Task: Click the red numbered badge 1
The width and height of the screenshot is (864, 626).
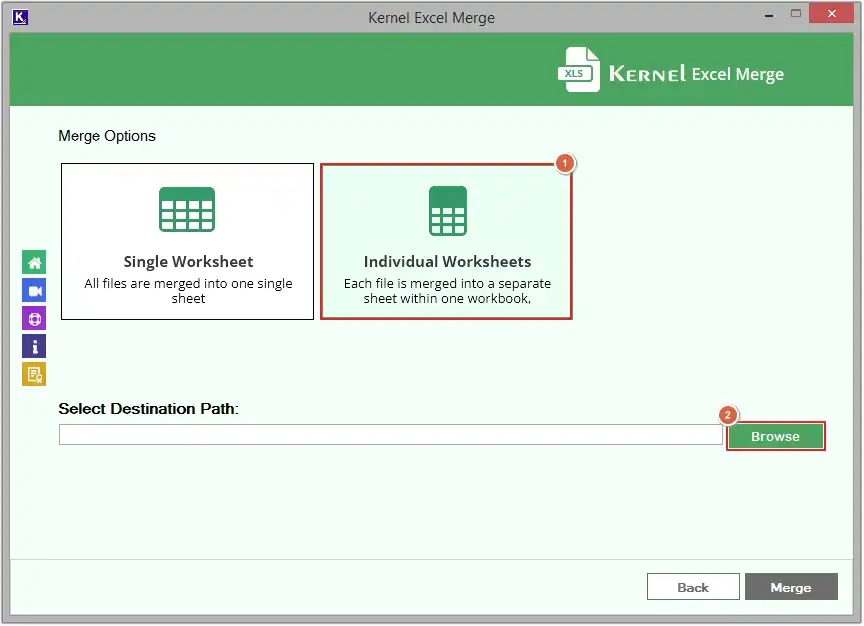Action: [x=565, y=164]
